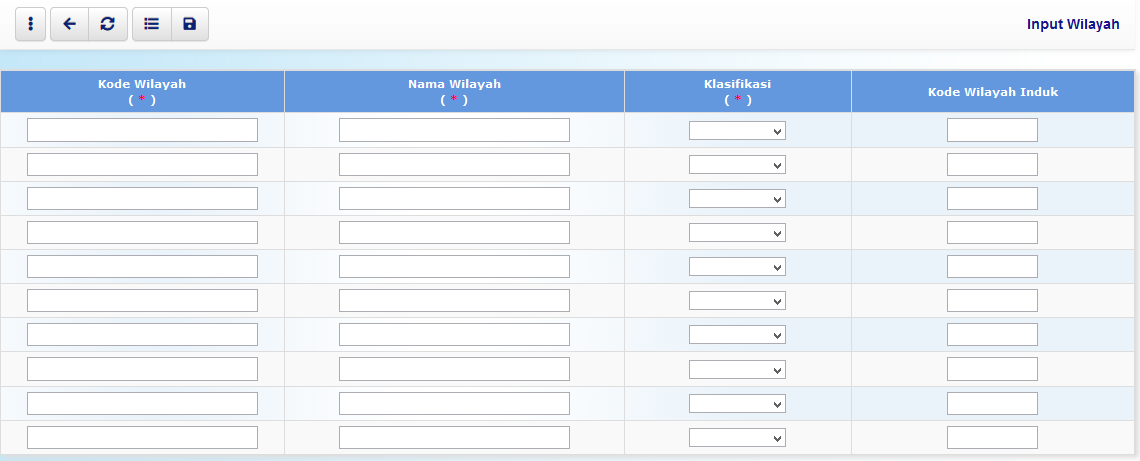The image size is (1140, 461).
Task: Click the refresh icon in toolbar
Action: (x=107, y=24)
